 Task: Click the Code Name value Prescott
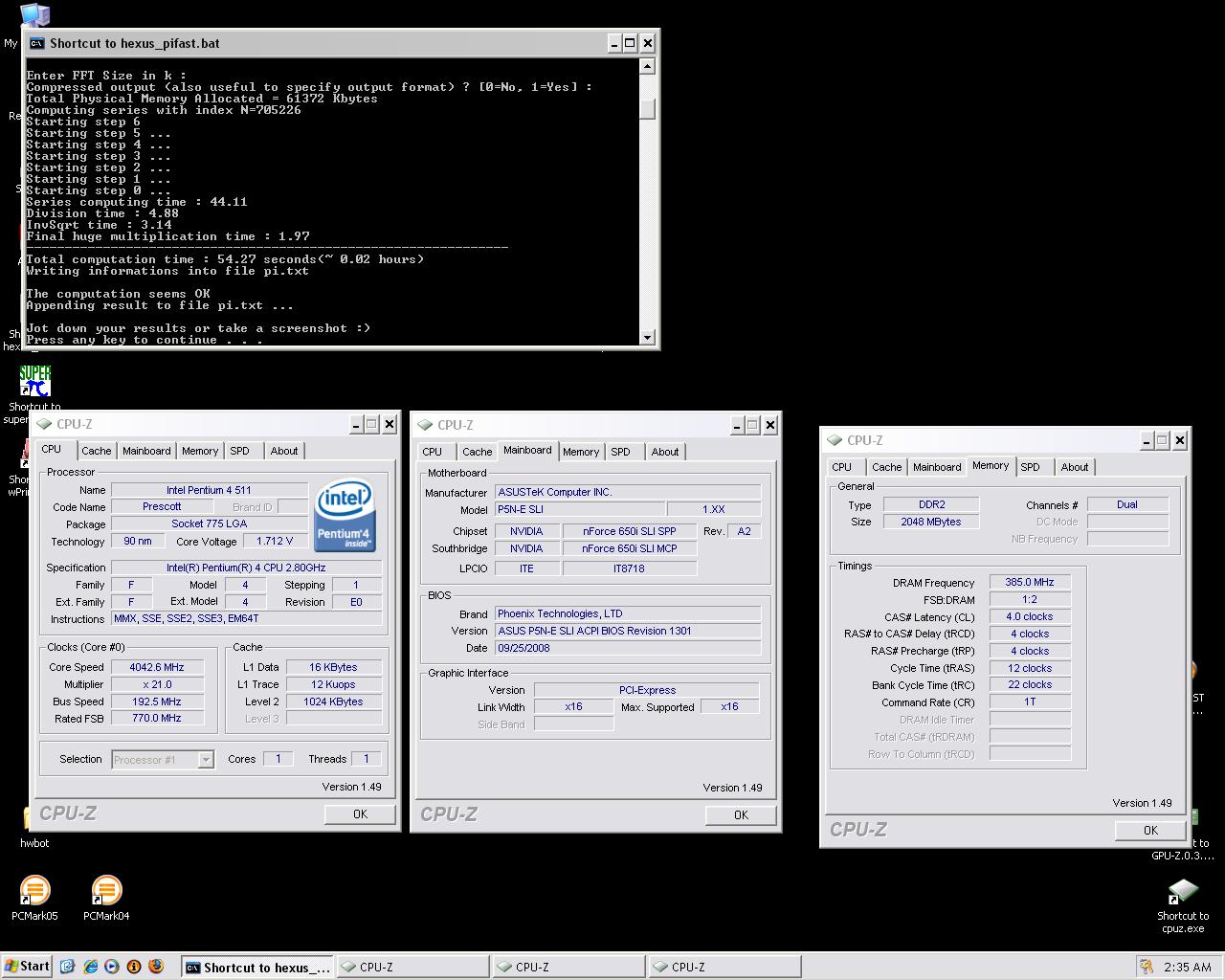point(162,506)
